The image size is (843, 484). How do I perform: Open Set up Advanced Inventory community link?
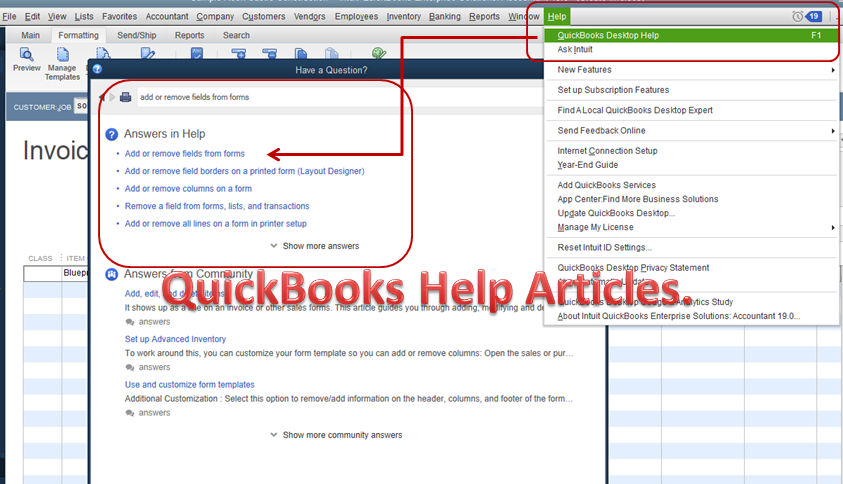coord(175,339)
